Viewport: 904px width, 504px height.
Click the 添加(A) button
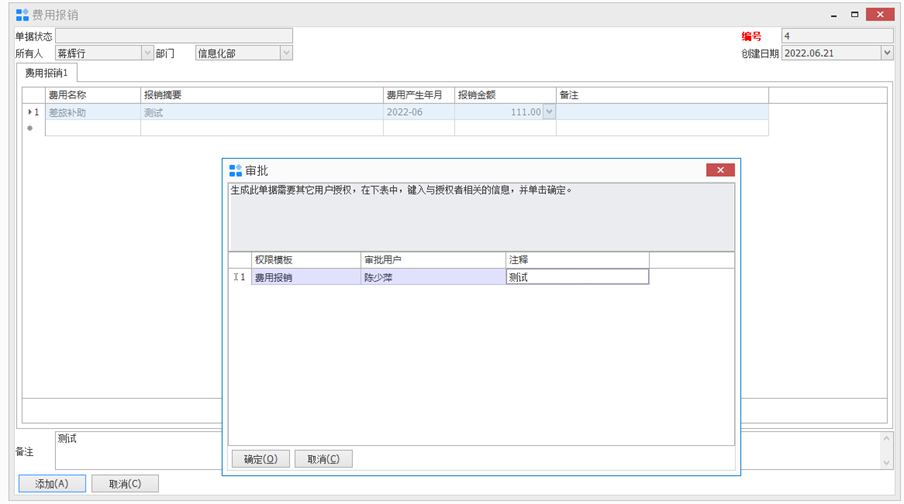pos(52,484)
